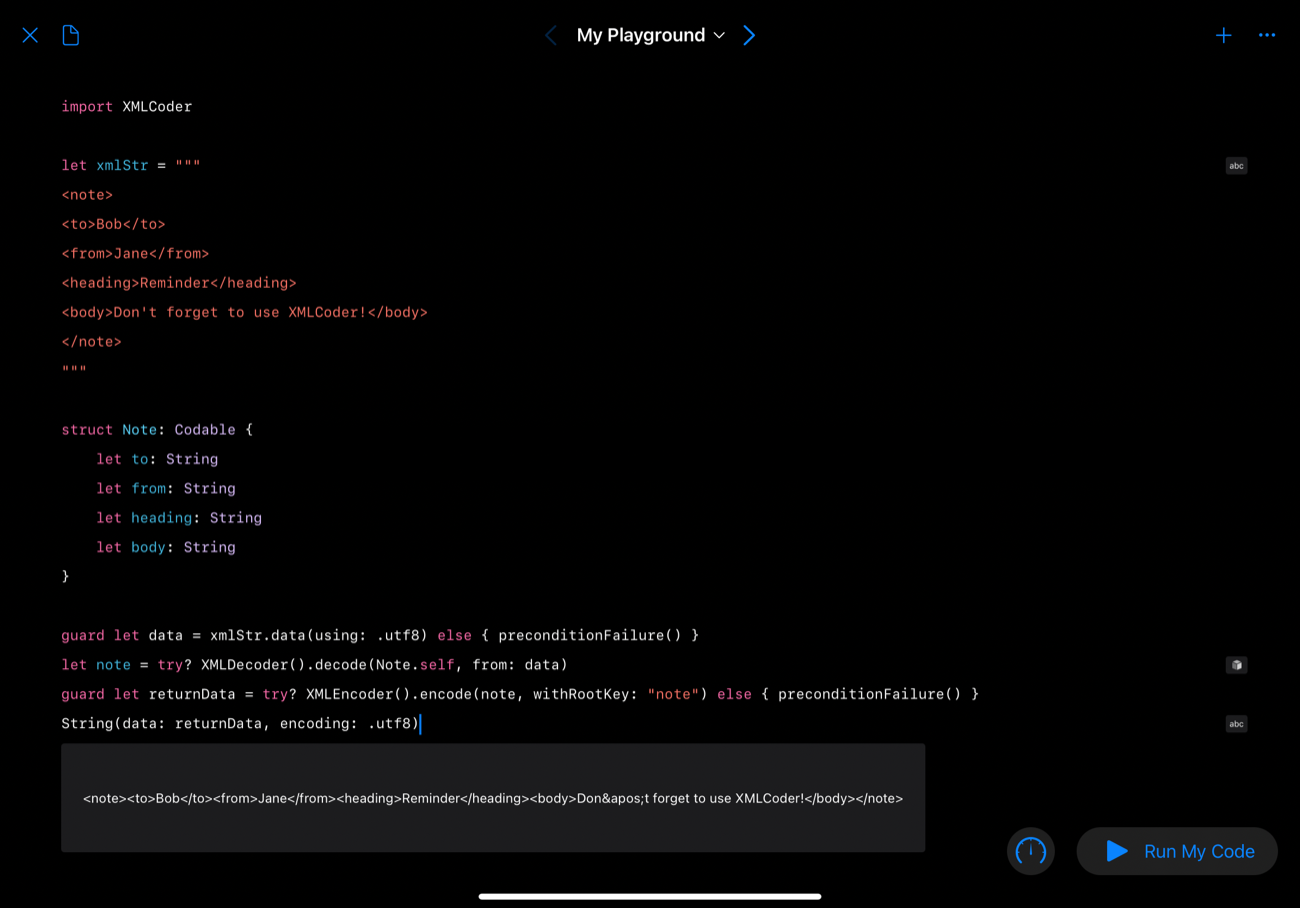Tap the '<body>Don't forget' line

(x=244, y=312)
